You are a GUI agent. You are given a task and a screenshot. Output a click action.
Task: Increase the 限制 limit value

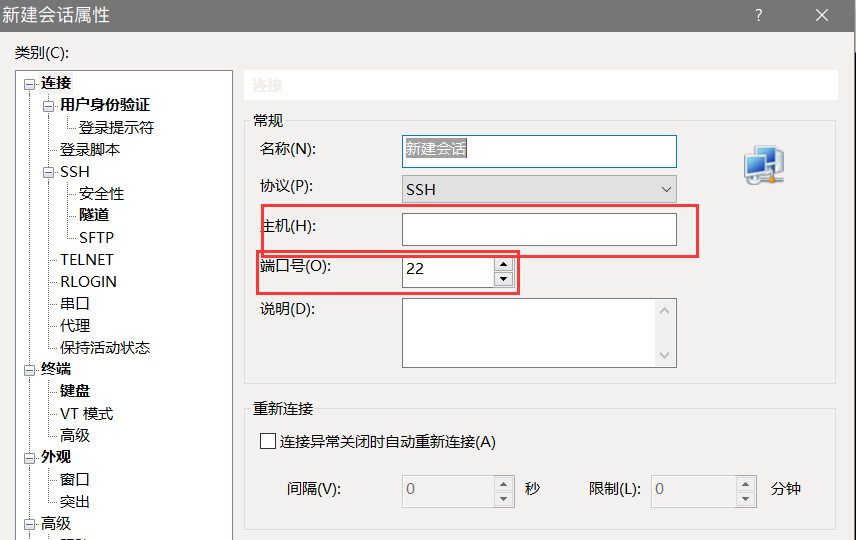pos(746,484)
